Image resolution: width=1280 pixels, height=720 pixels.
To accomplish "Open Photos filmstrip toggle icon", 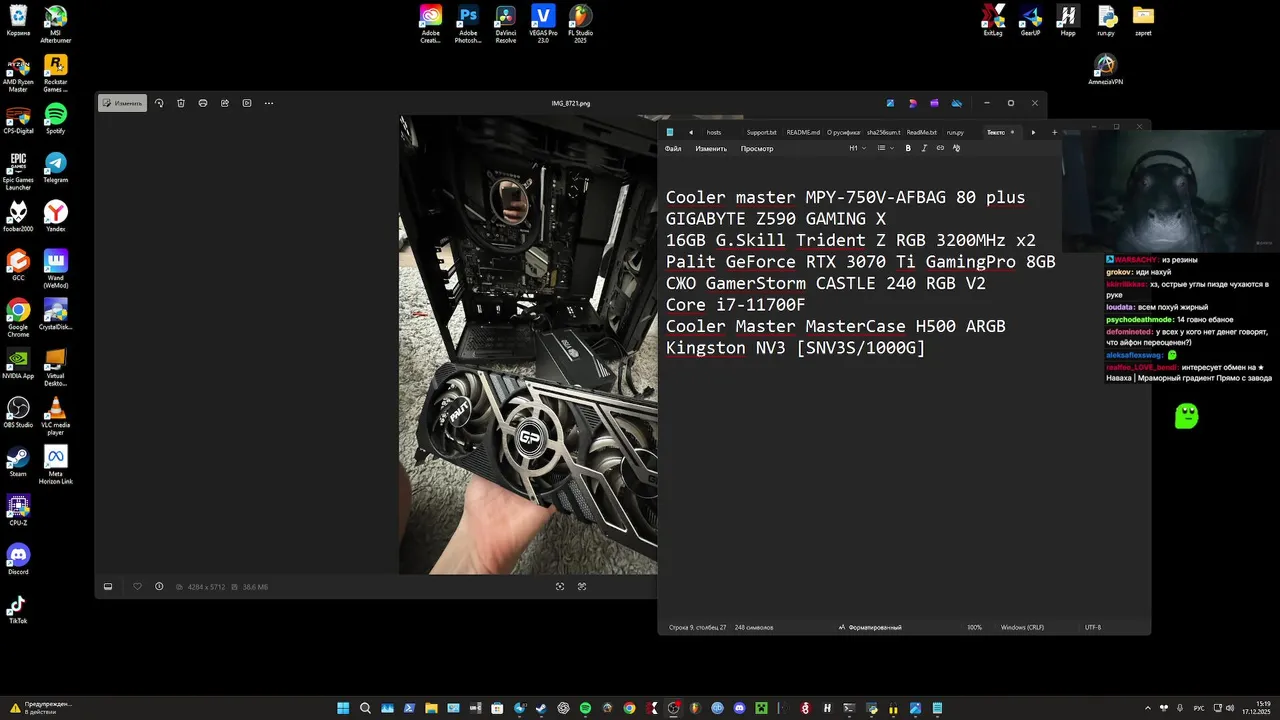I will click(108, 587).
